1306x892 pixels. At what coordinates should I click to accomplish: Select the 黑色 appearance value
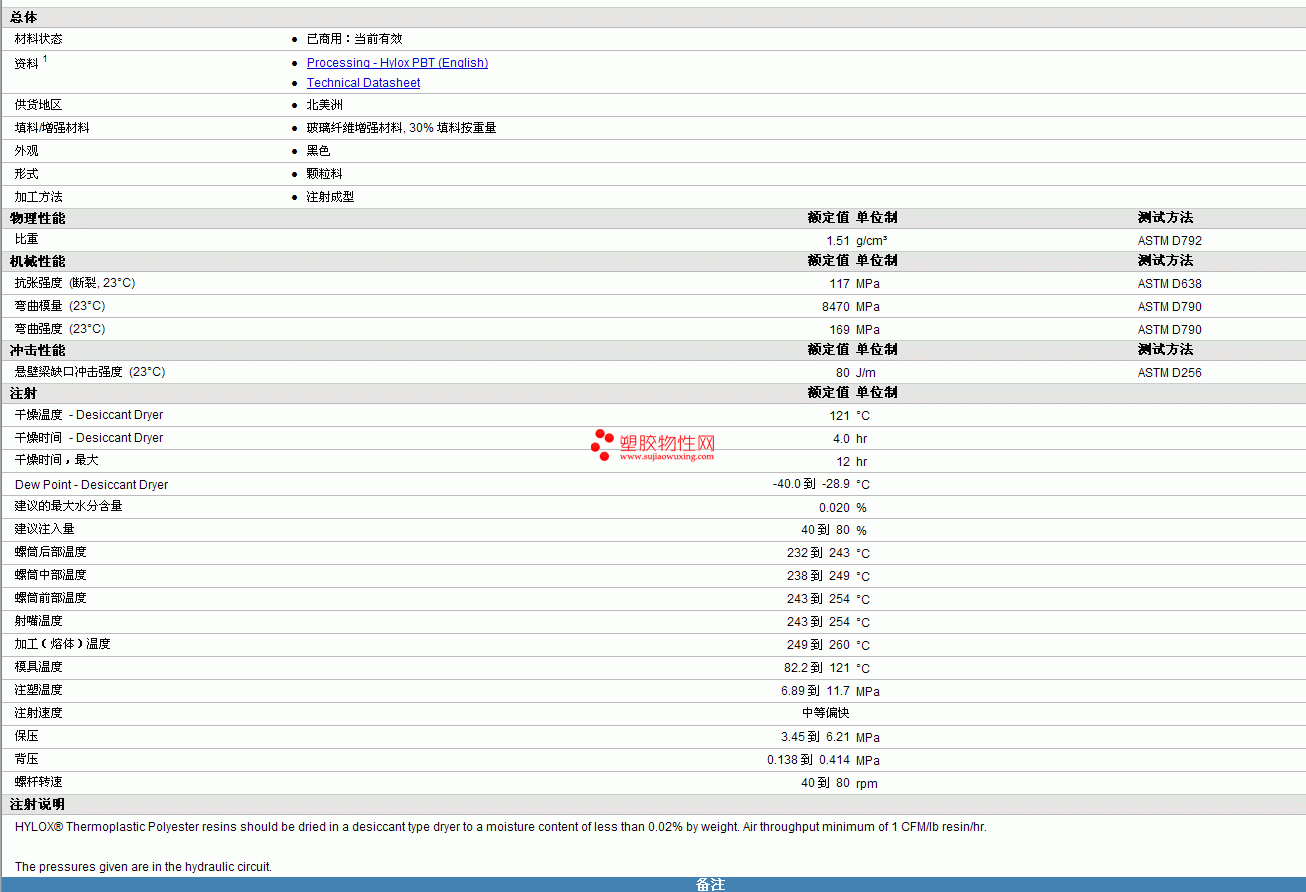click(318, 151)
